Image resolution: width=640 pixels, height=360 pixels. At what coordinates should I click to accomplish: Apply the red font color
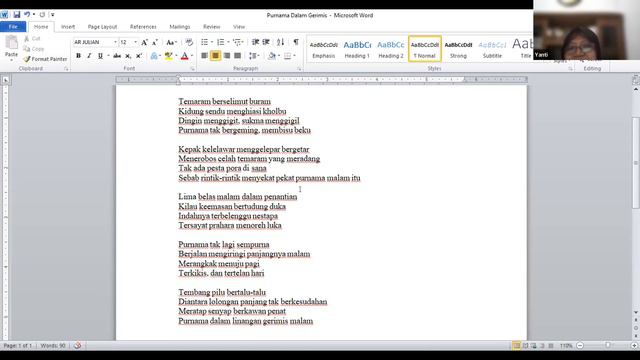click(x=184, y=56)
